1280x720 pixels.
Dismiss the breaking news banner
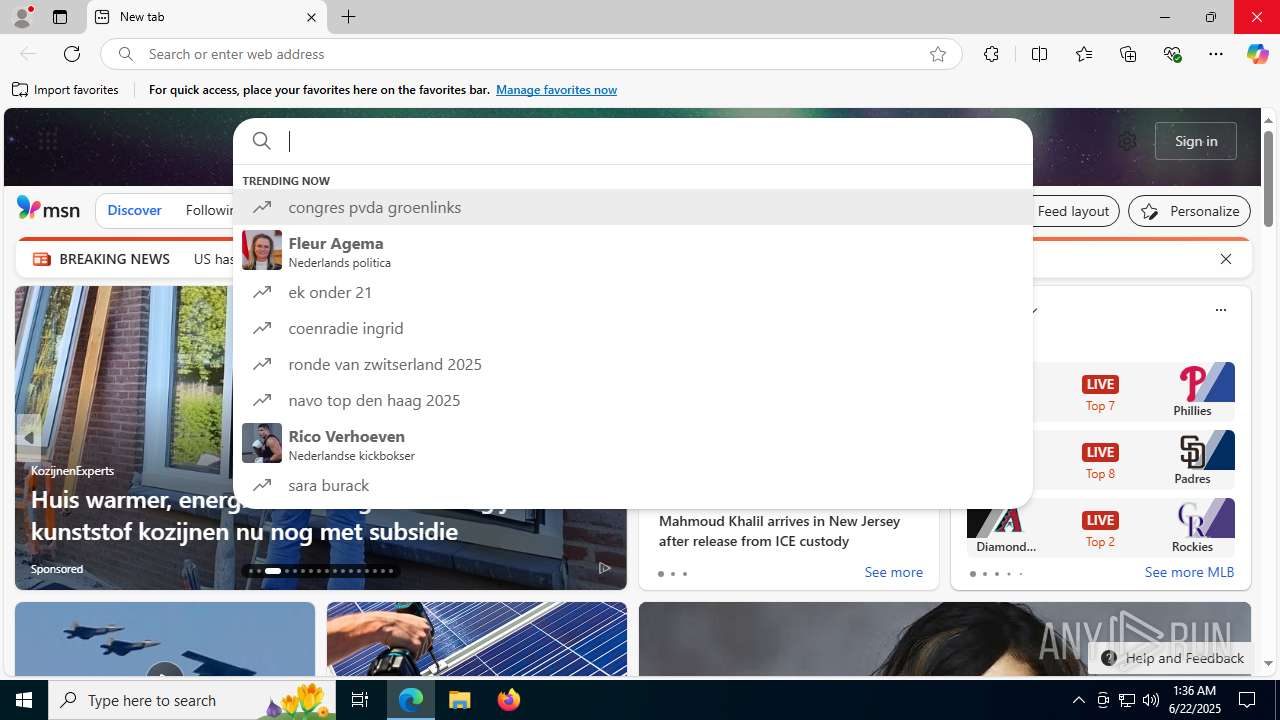pyautogui.click(x=1226, y=259)
